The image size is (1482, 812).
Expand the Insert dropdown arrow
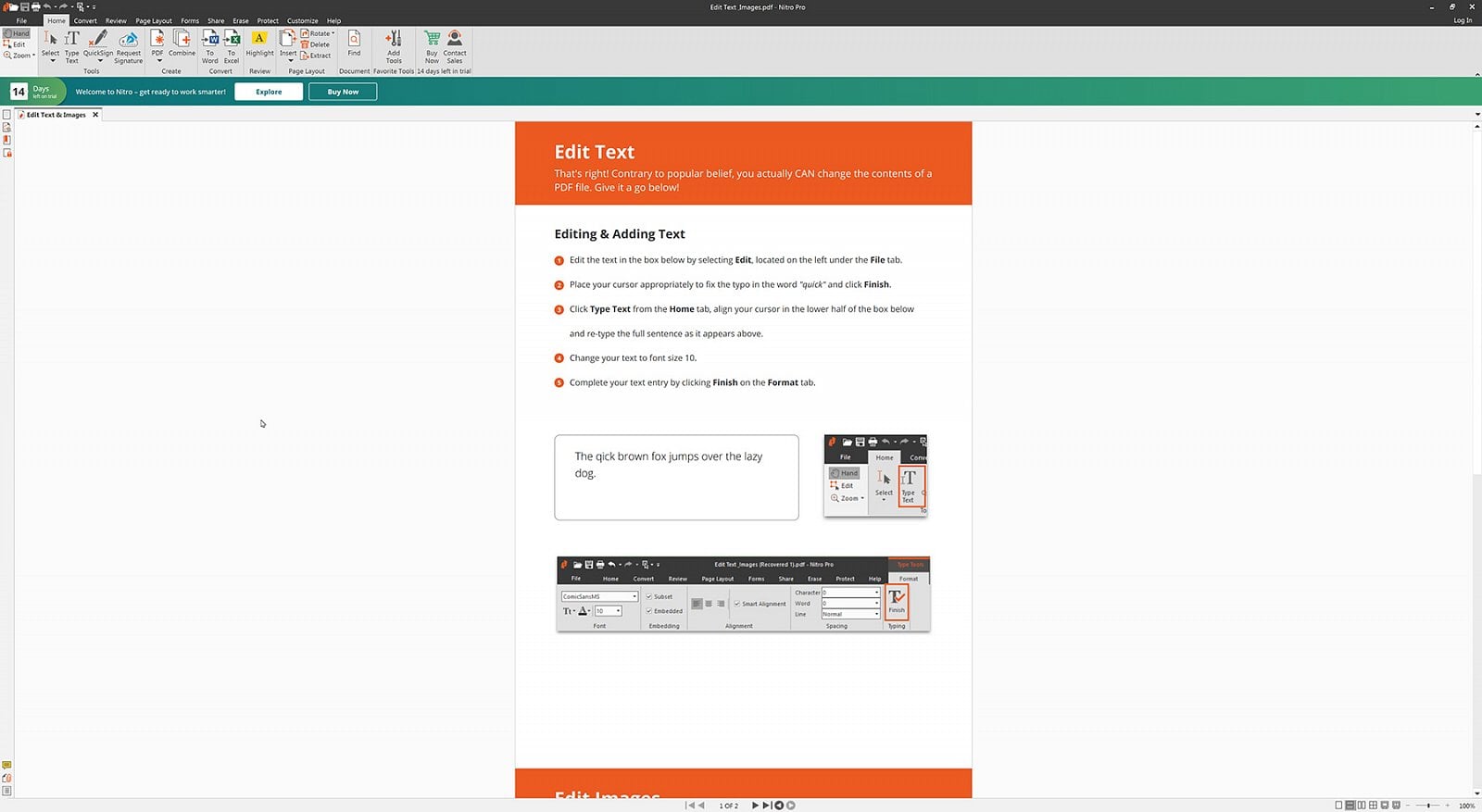[x=290, y=60]
